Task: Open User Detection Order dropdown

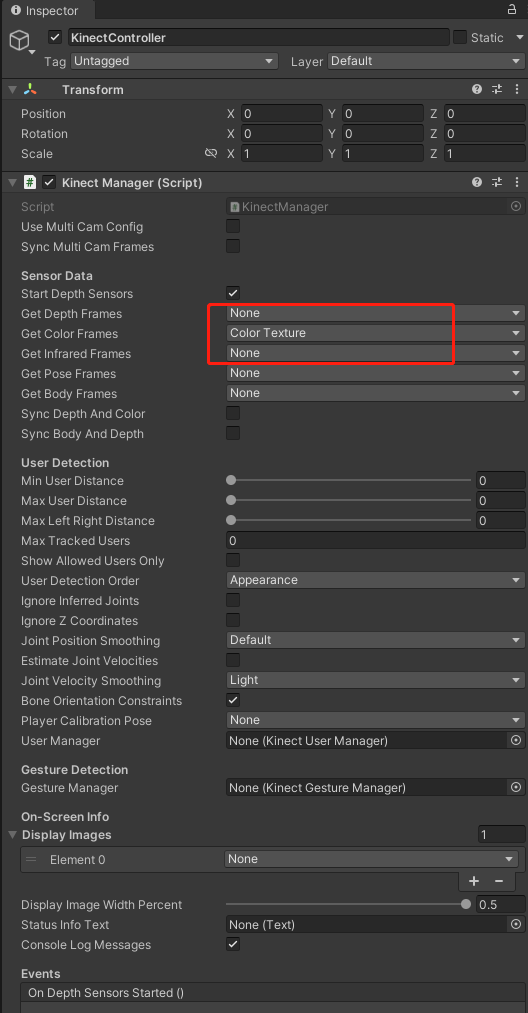Action: [375, 580]
